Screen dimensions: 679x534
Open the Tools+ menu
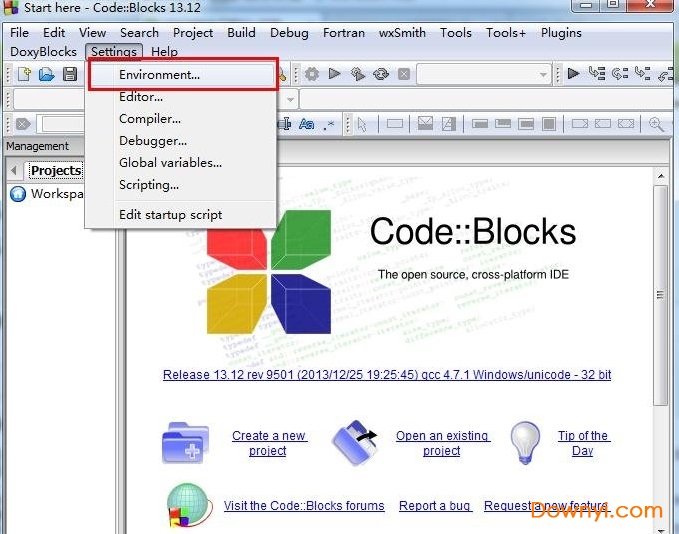tap(506, 33)
